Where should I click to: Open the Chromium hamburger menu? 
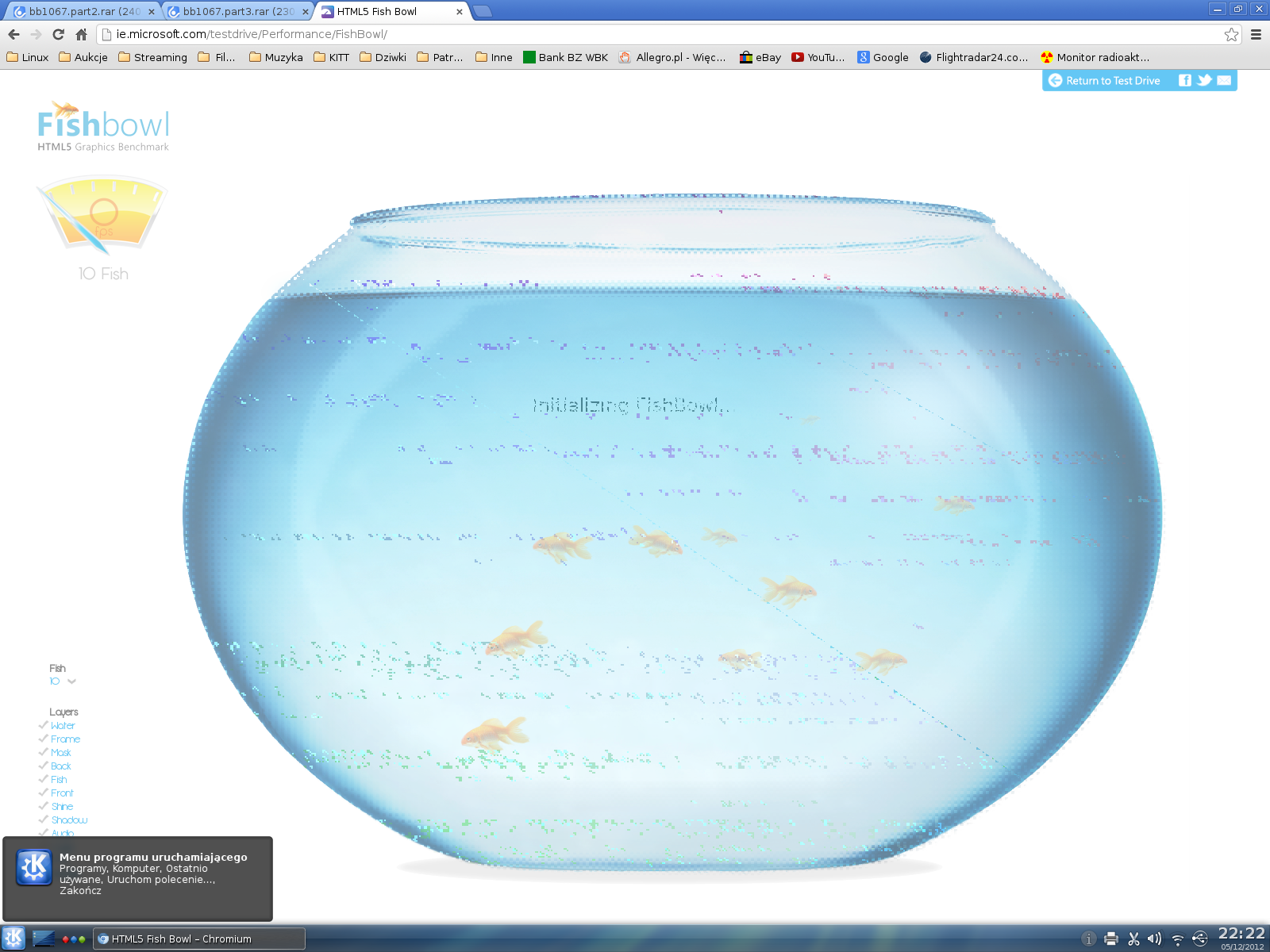click(x=1256, y=34)
